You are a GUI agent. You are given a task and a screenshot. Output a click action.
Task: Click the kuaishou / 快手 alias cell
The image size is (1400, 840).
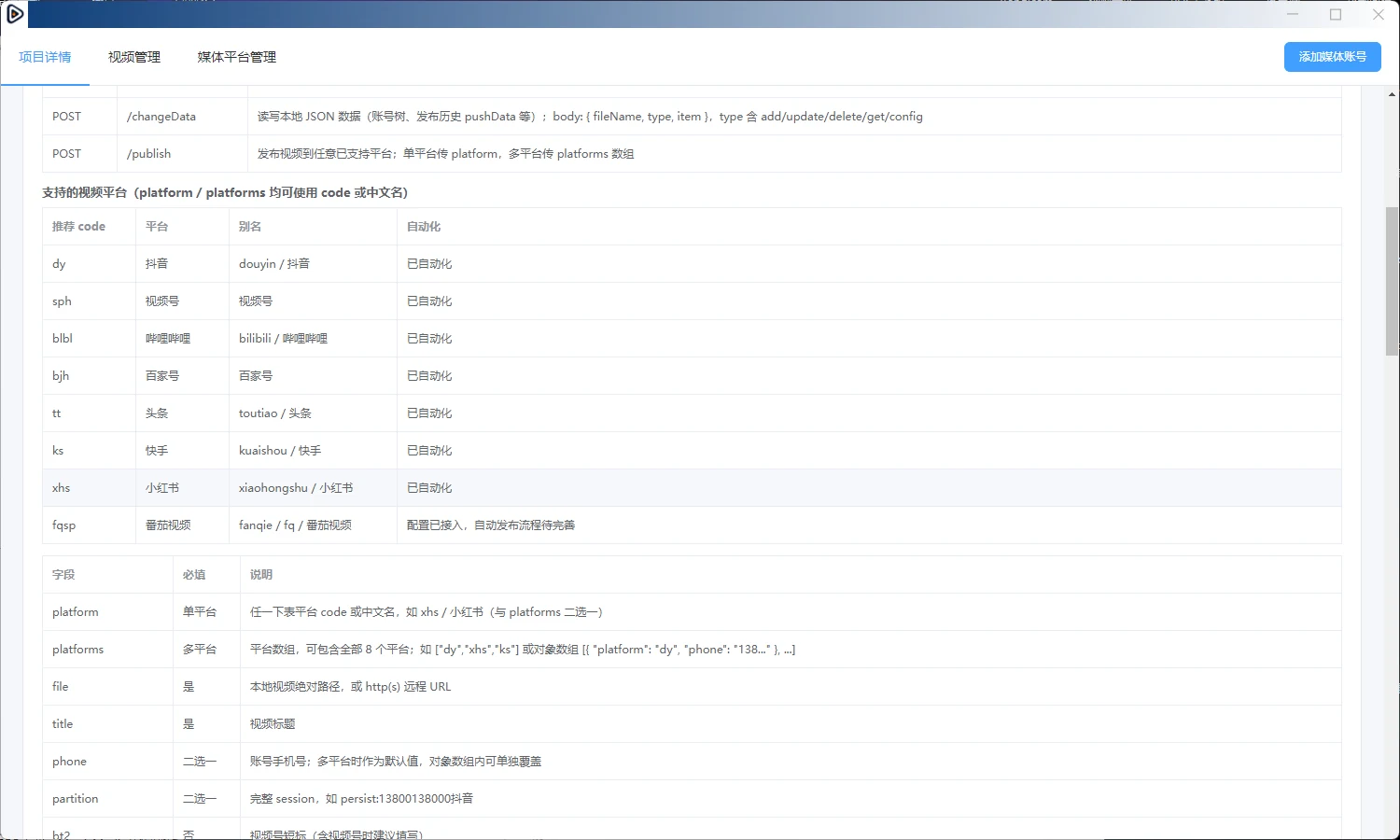[x=314, y=451]
